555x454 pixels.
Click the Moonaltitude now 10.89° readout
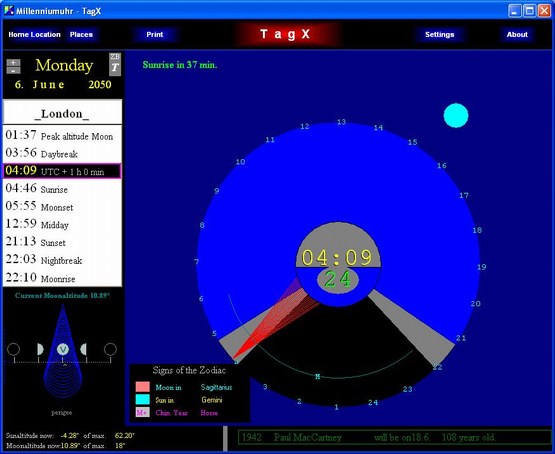point(66,446)
